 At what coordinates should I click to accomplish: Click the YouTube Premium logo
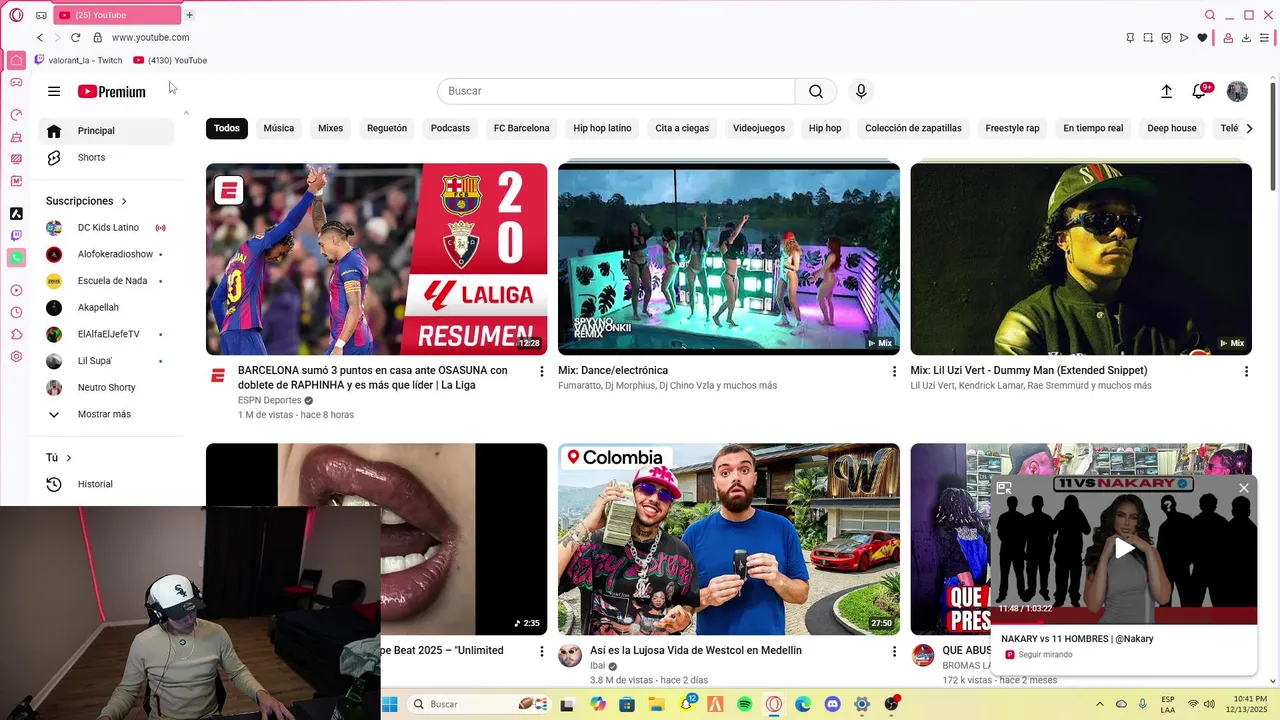click(x=112, y=91)
